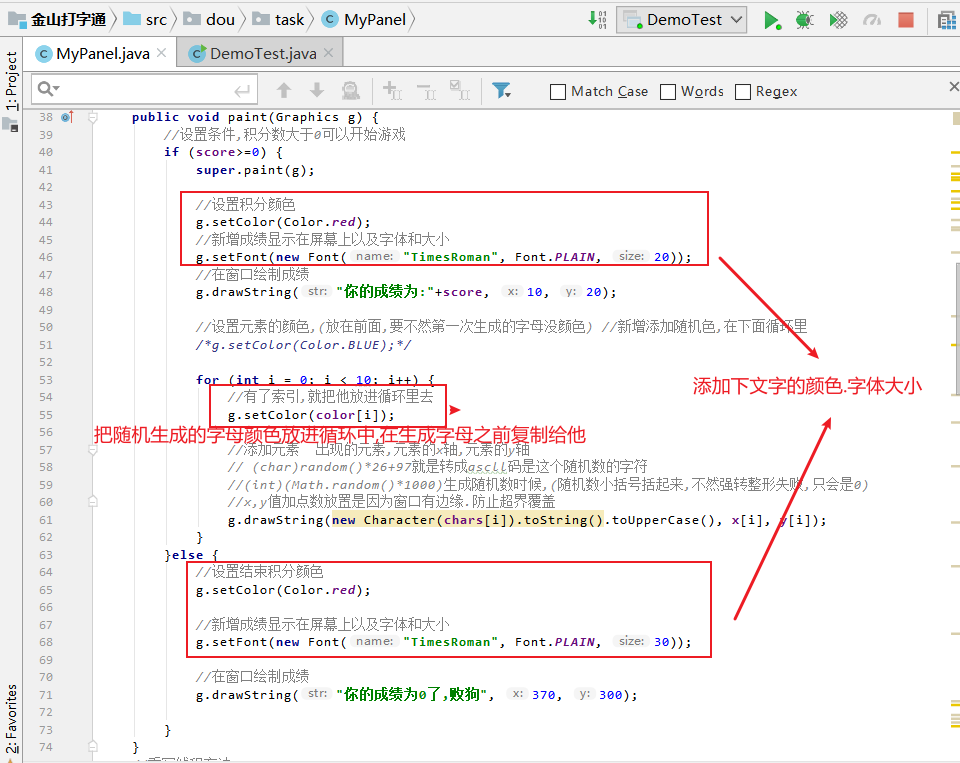Go to previous search occurrence arrow
The width and height of the screenshot is (960, 763).
pos(283,91)
